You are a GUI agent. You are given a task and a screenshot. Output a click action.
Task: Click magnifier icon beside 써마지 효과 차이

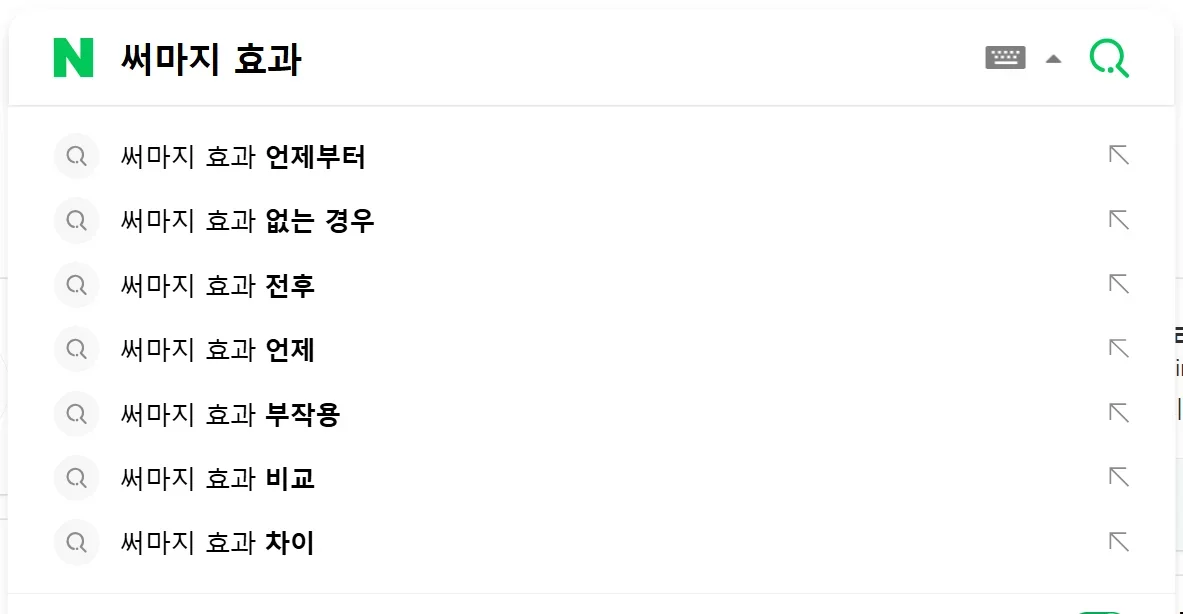point(76,543)
